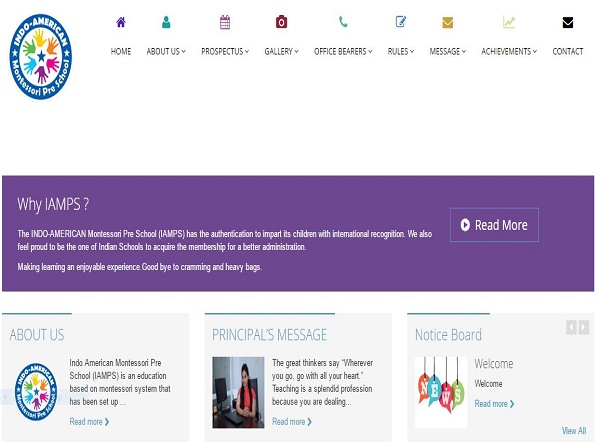The image size is (600, 442).
Task: Open Read more link under About Us
Action: (x=89, y=422)
